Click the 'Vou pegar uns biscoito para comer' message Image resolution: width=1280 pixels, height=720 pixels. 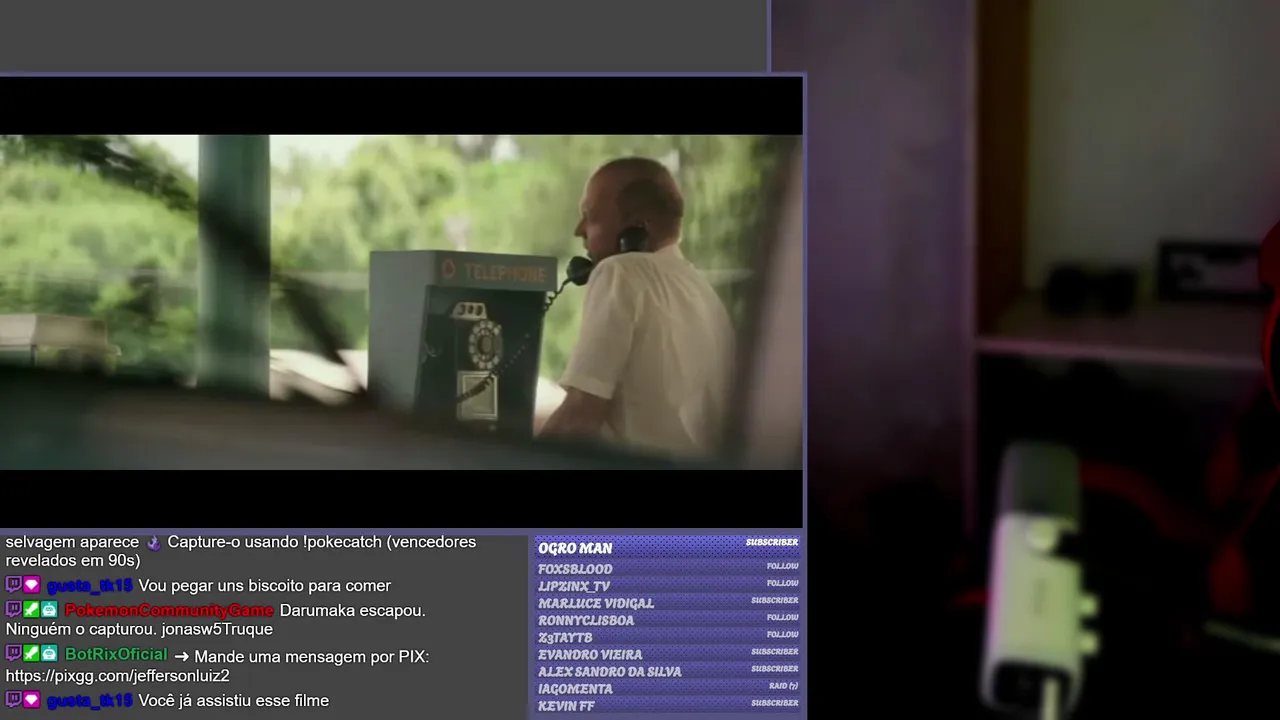(x=264, y=586)
